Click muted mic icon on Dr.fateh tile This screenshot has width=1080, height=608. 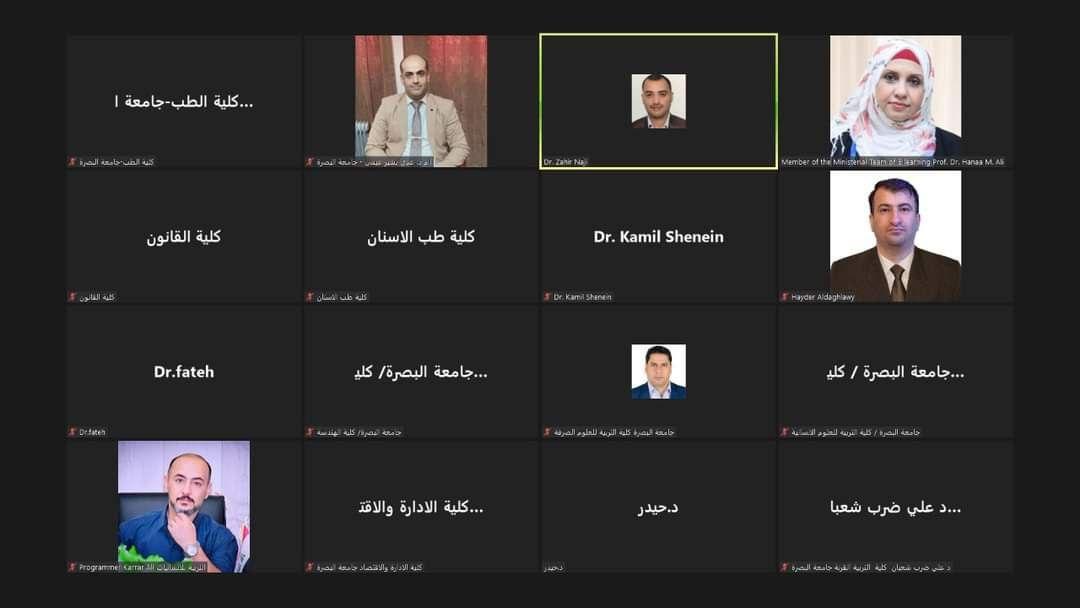(x=72, y=432)
